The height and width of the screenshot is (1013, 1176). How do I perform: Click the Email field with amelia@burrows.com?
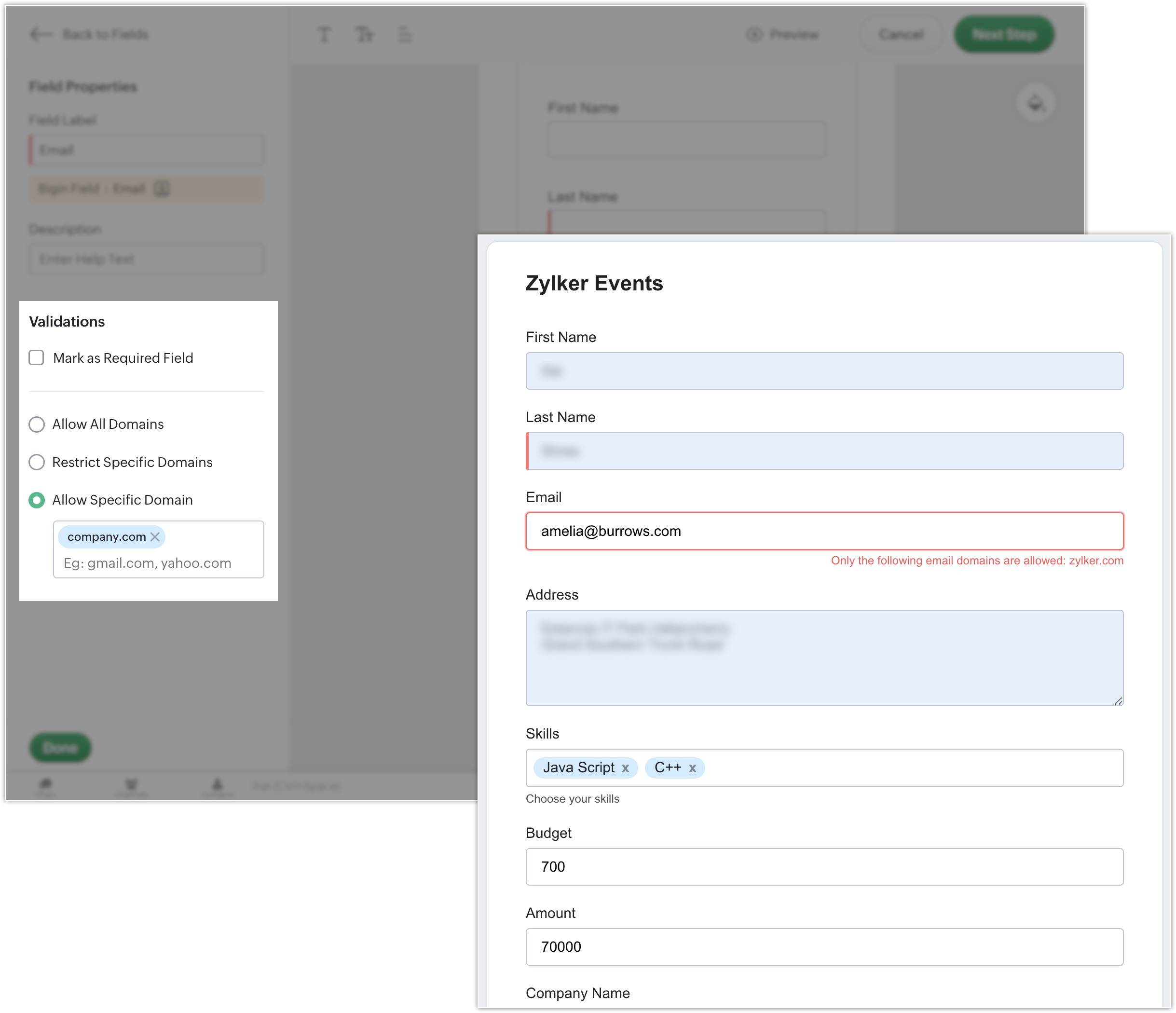coord(824,531)
